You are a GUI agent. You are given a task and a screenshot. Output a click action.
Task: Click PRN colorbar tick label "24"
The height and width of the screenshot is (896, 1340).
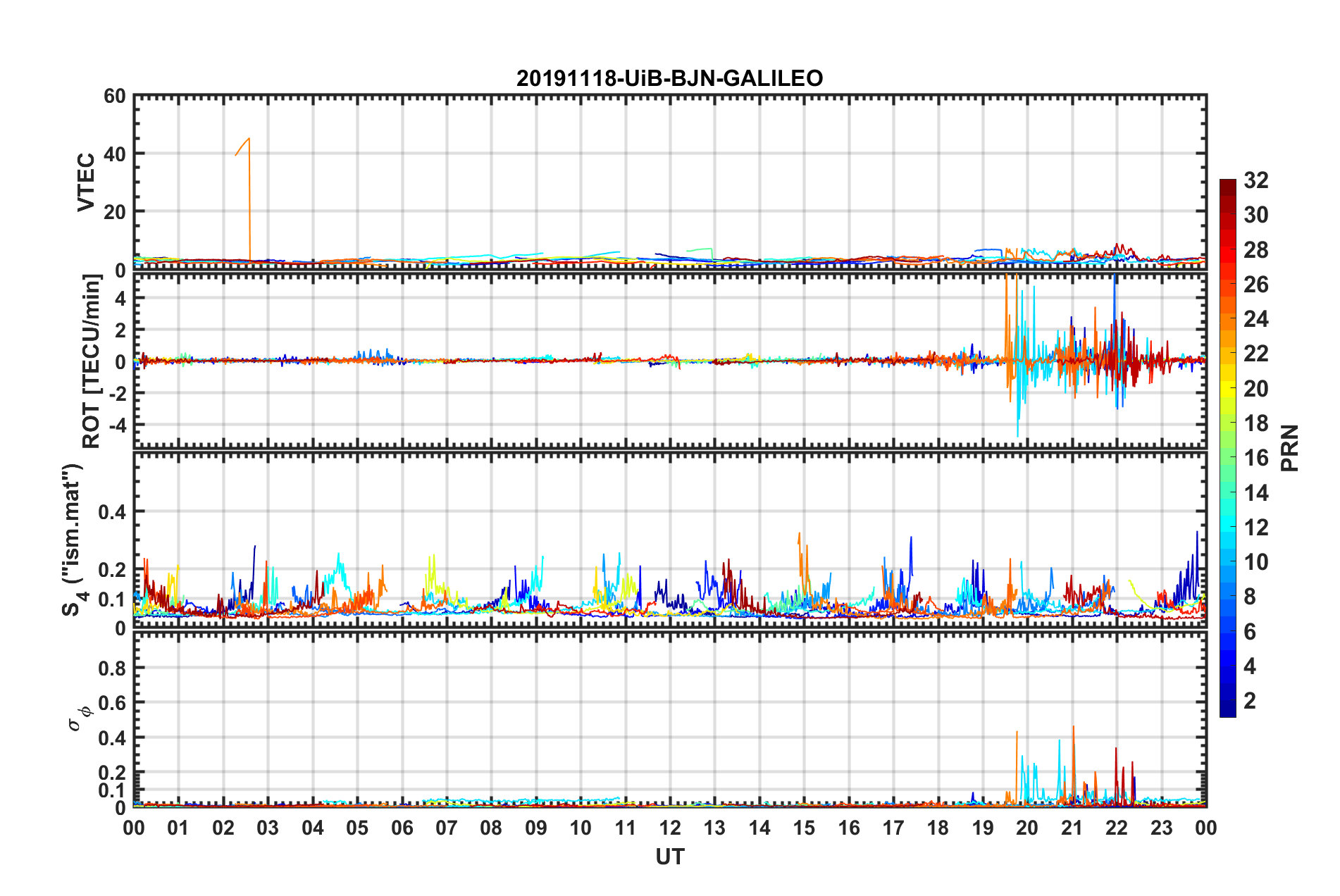tap(1255, 319)
